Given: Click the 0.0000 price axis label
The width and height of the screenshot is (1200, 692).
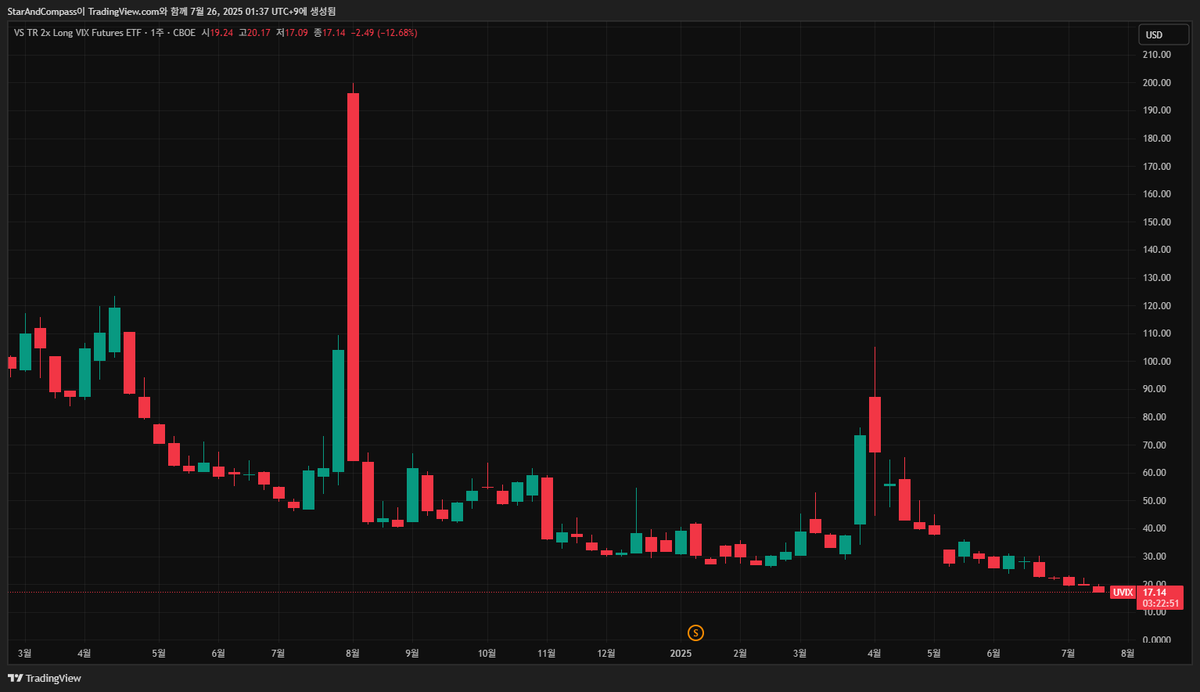Looking at the screenshot, I should tap(1155, 639).
